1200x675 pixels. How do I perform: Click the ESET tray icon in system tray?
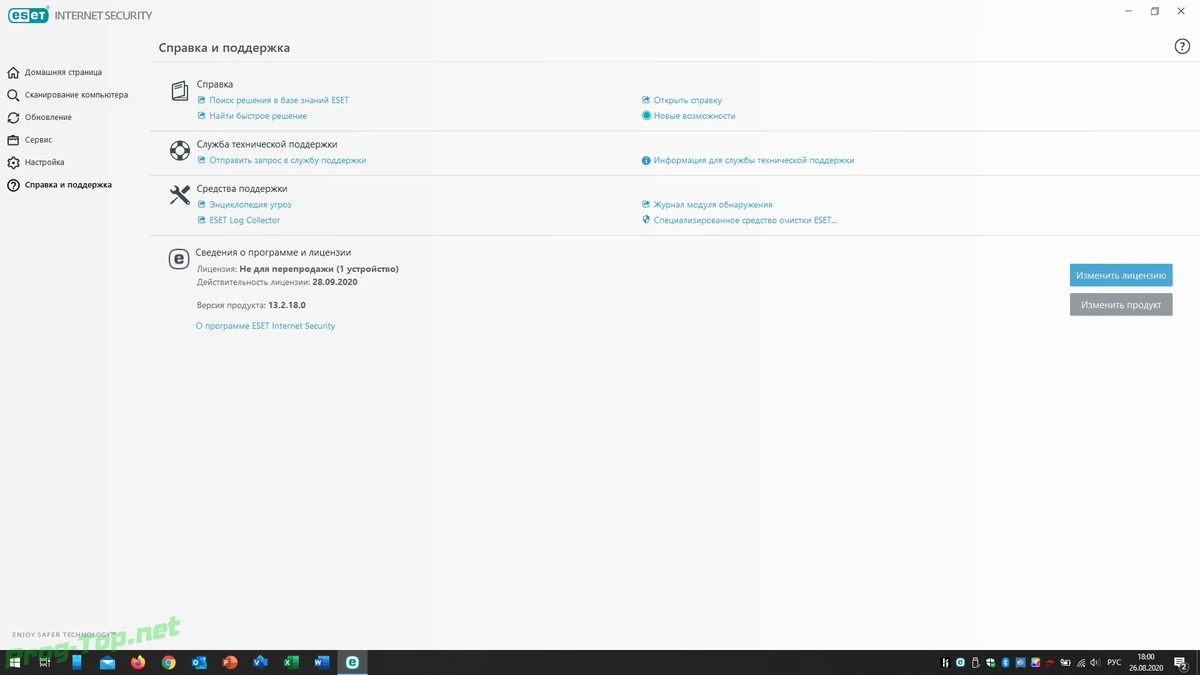click(960, 662)
